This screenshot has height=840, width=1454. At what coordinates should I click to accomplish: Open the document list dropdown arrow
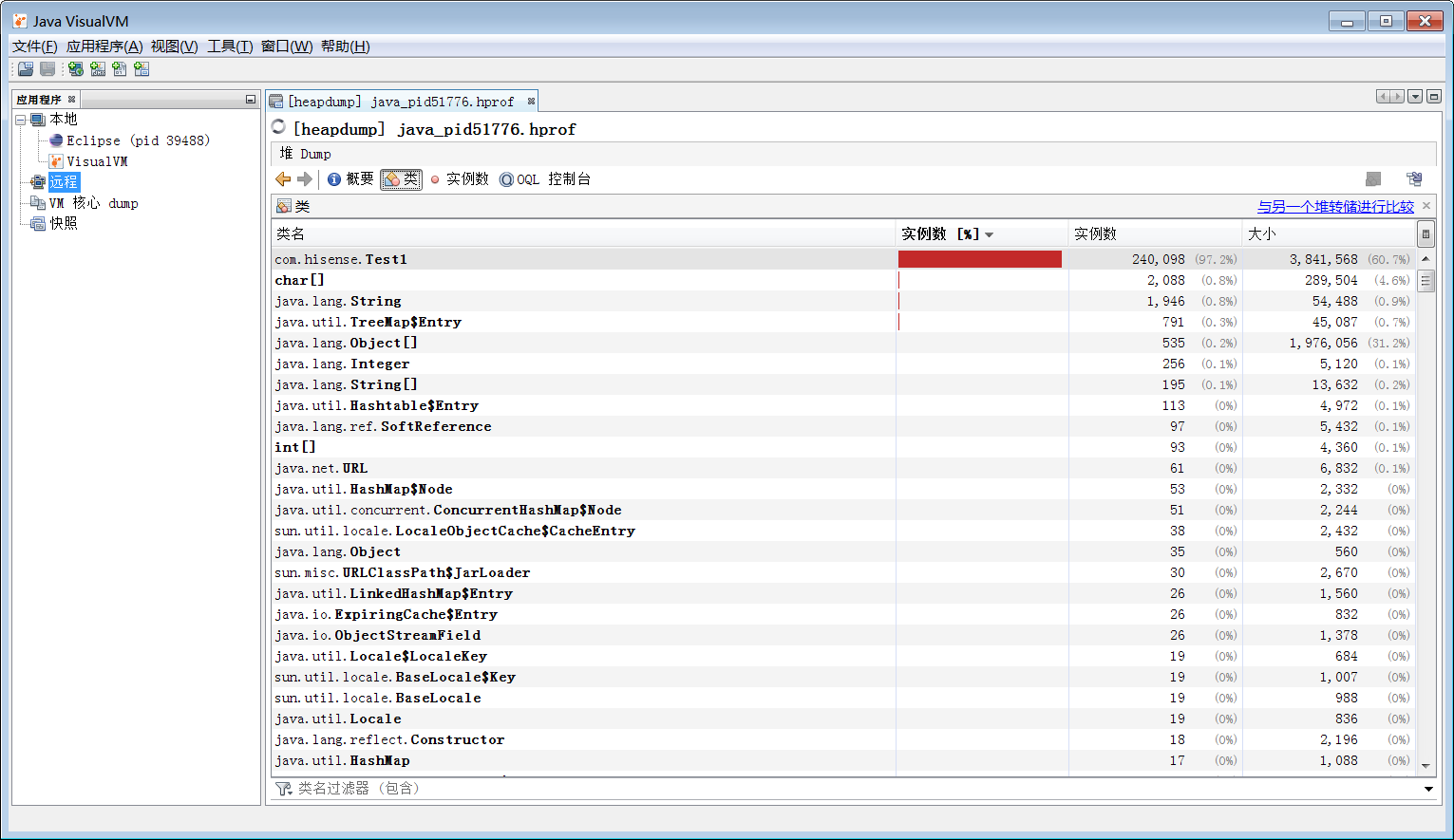(1415, 97)
